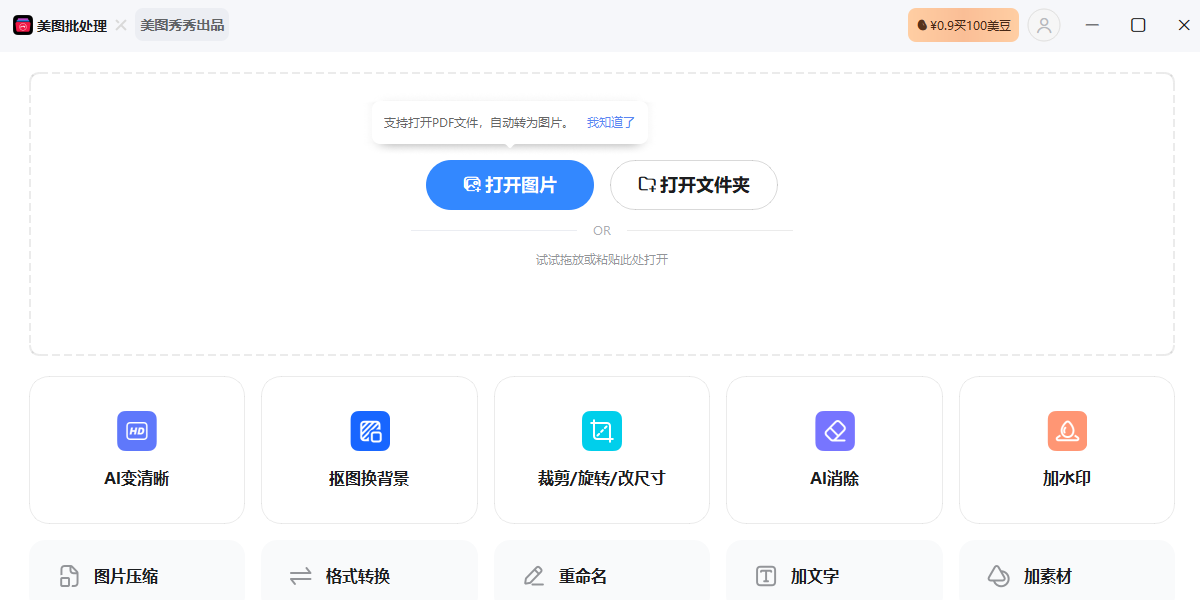
Task: Click the ¥0.9买100美豆 promotion badge
Action: [963, 25]
